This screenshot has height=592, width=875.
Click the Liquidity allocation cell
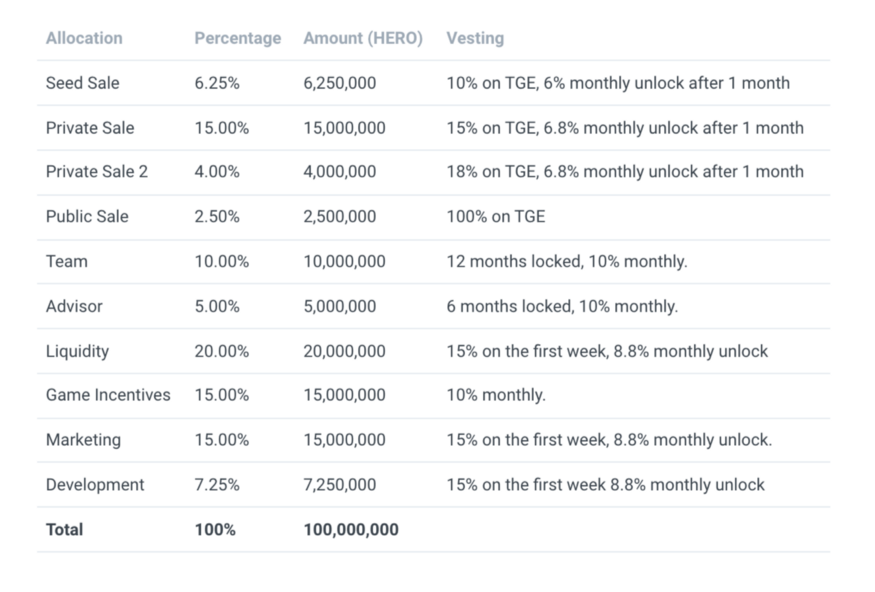(x=77, y=351)
